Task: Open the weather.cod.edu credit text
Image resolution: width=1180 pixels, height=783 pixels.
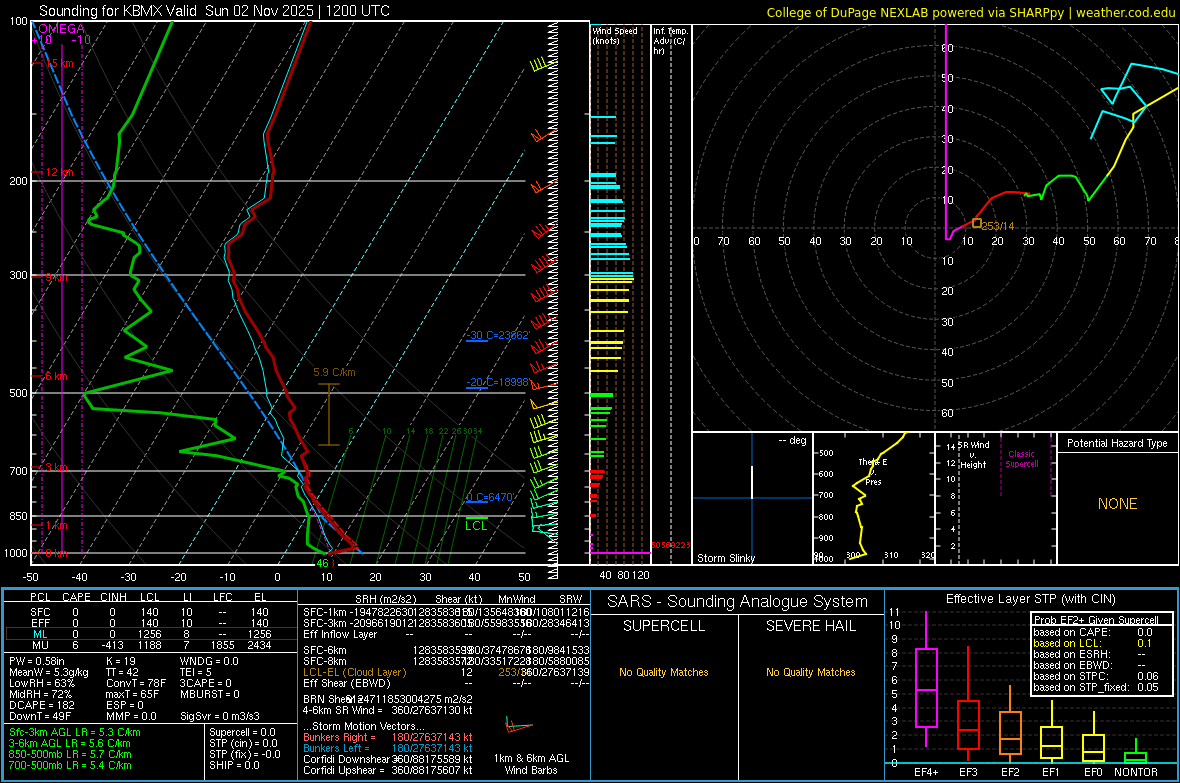Action: pyautogui.click(x=1125, y=12)
